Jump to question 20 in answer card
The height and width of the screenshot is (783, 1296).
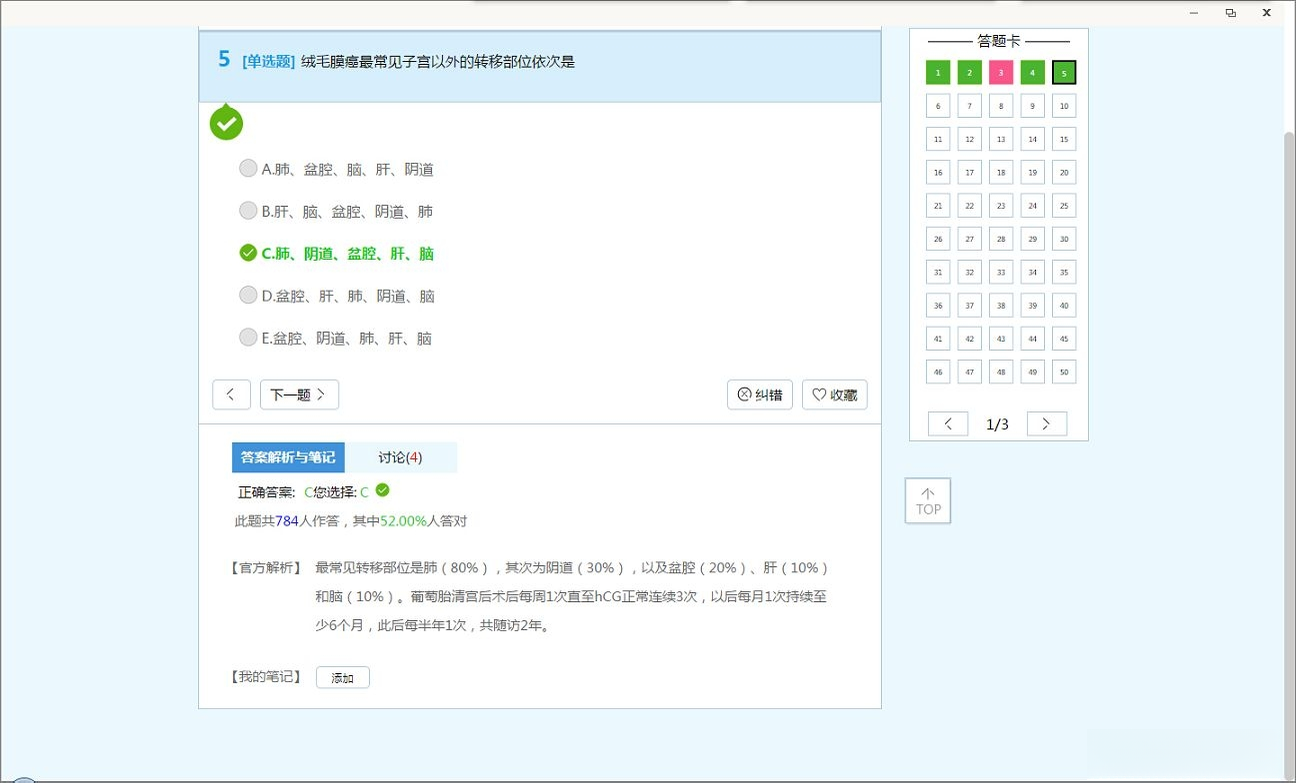click(x=1064, y=172)
